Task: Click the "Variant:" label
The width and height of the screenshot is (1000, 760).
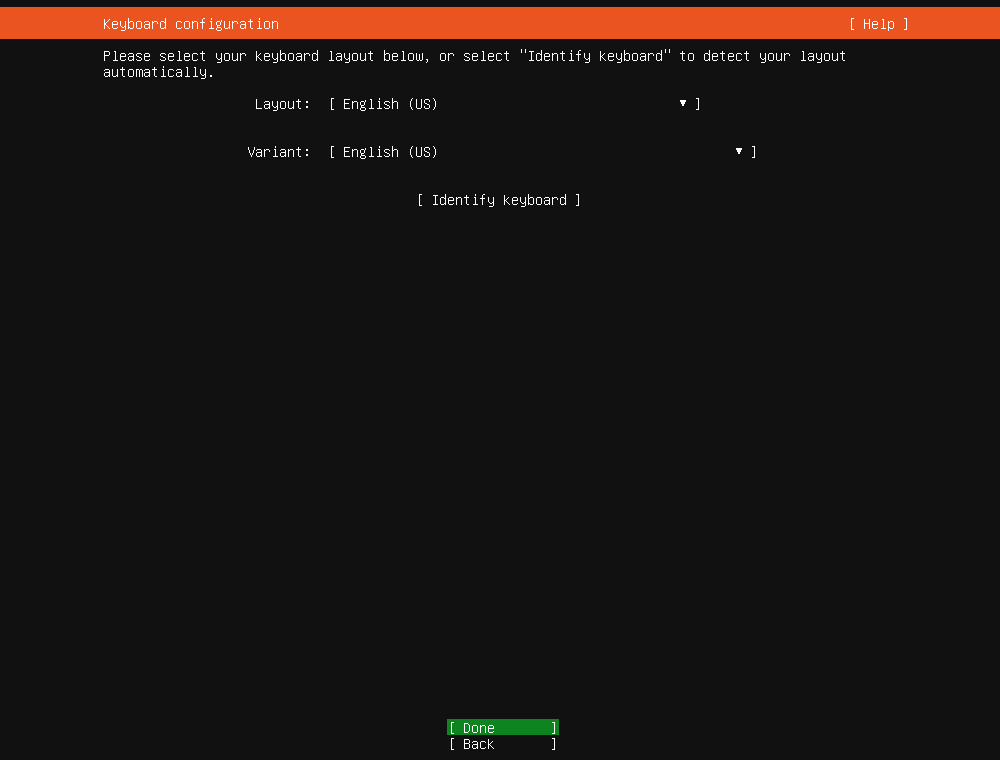Action: tap(279, 152)
